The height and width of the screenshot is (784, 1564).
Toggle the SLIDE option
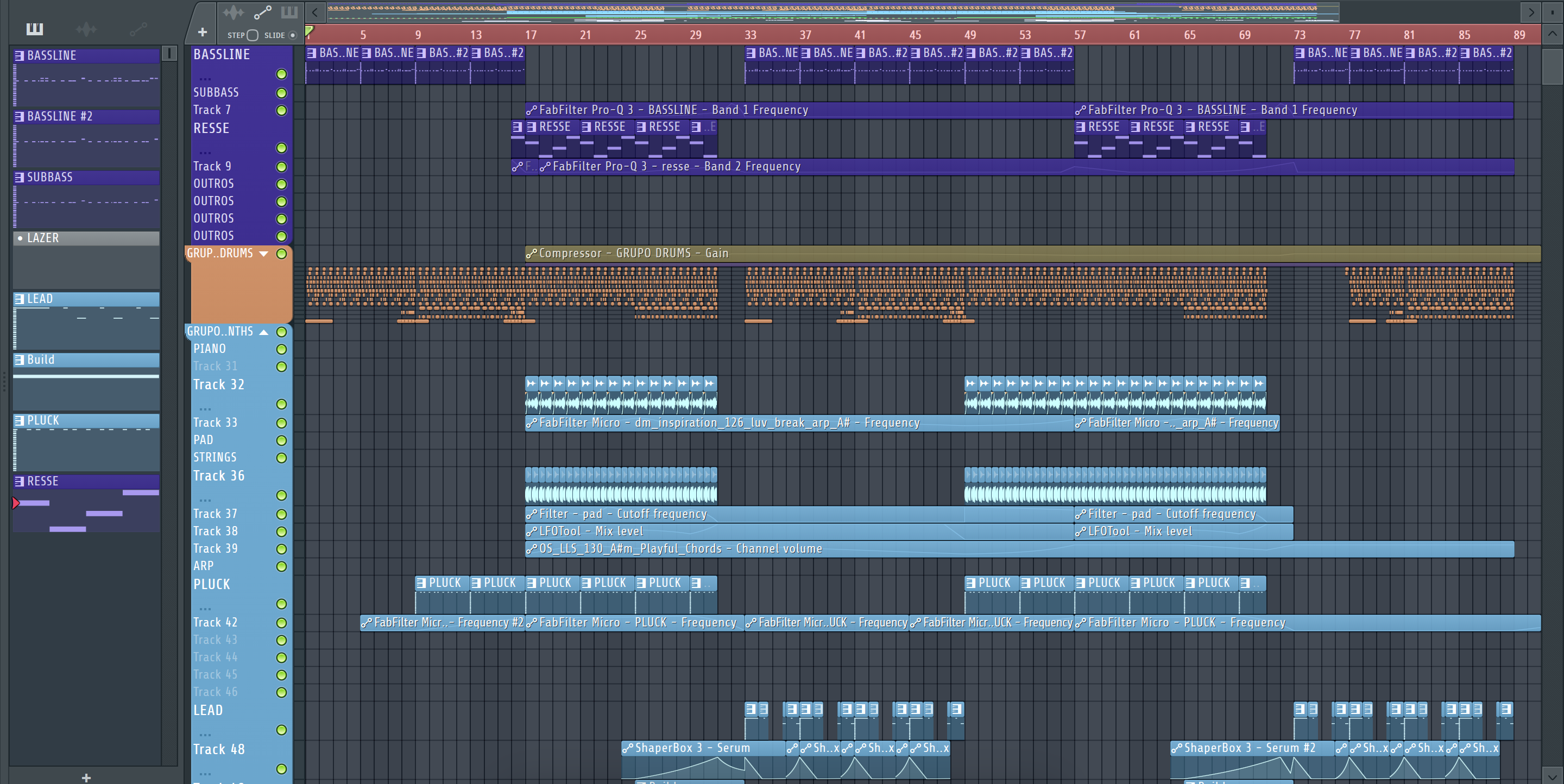coord(293,35)
